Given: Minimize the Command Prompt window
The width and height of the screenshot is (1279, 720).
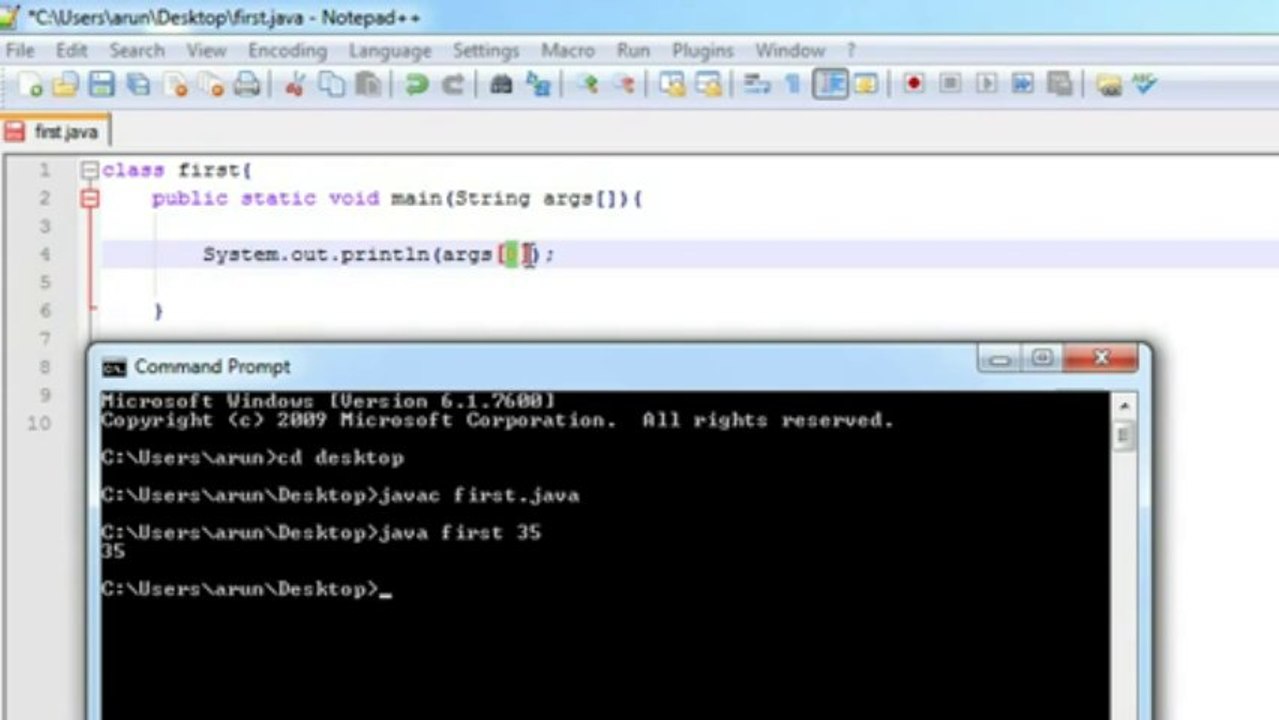Looking at the screenshot, I should [x=1001, y=358].
